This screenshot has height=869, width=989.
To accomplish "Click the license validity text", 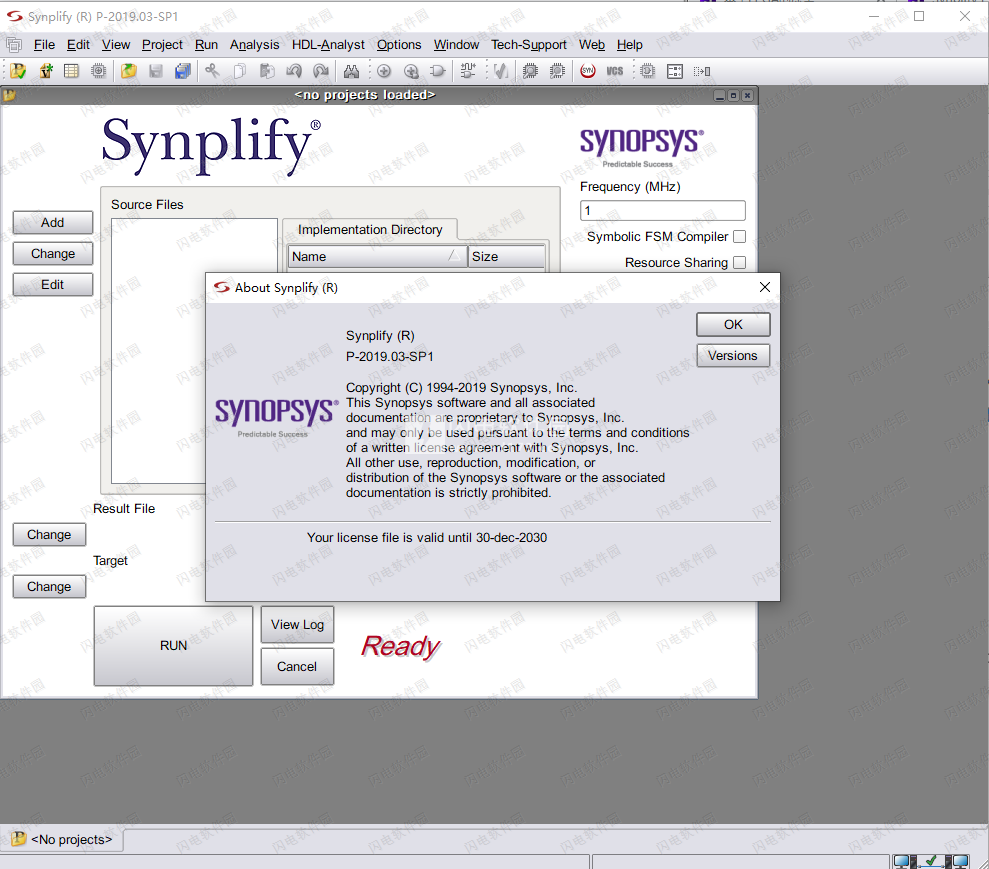I will (x=427, y=538).
